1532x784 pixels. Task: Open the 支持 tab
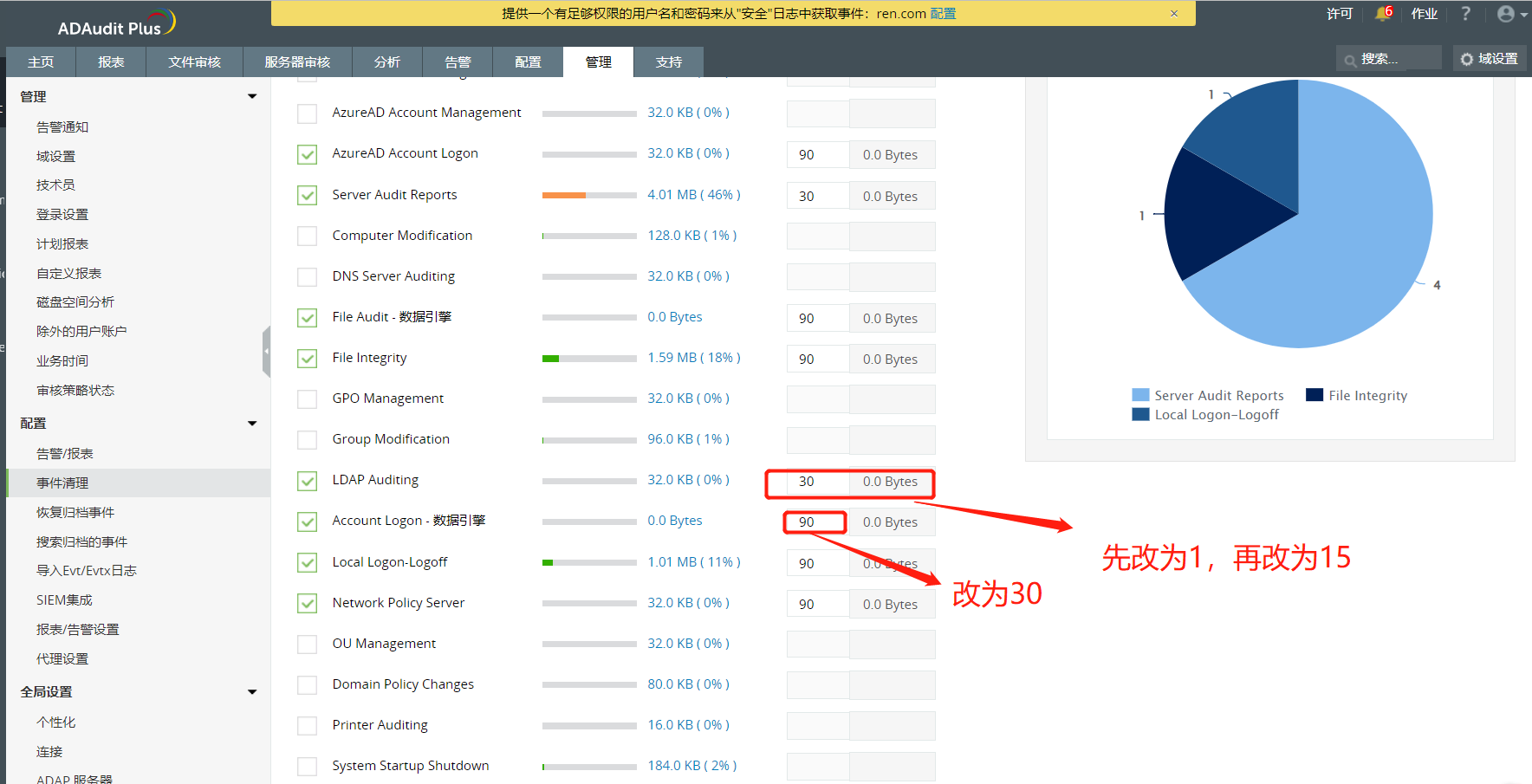(x=668, y=62)
